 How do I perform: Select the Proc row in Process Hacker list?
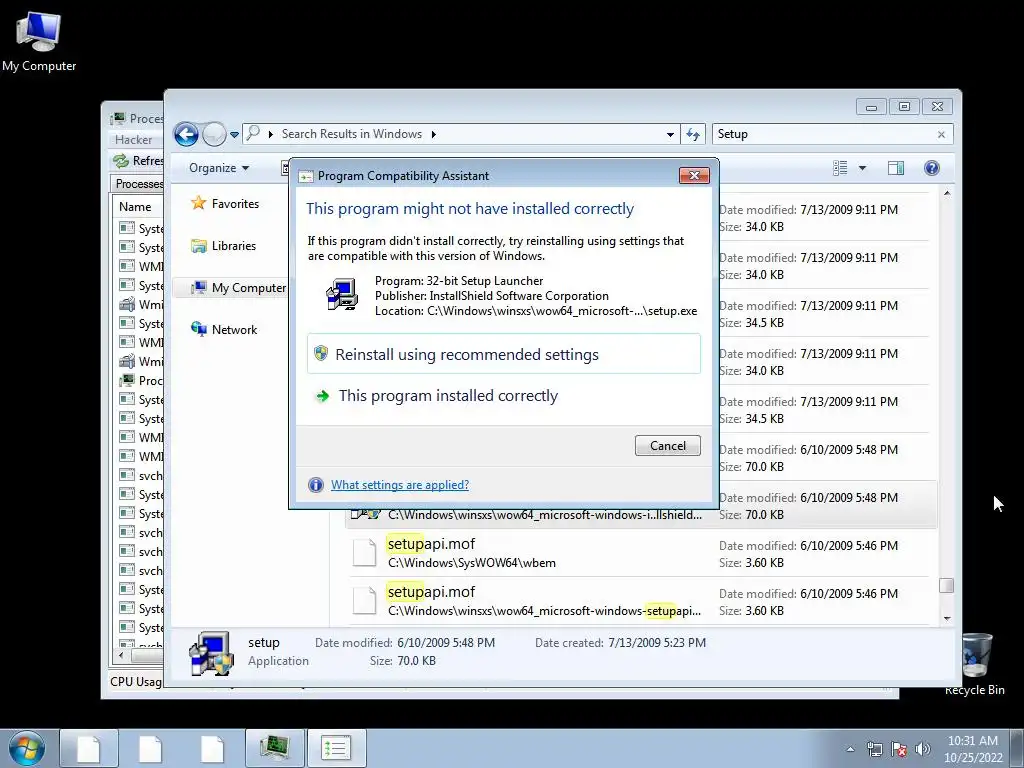pos(140,381)
